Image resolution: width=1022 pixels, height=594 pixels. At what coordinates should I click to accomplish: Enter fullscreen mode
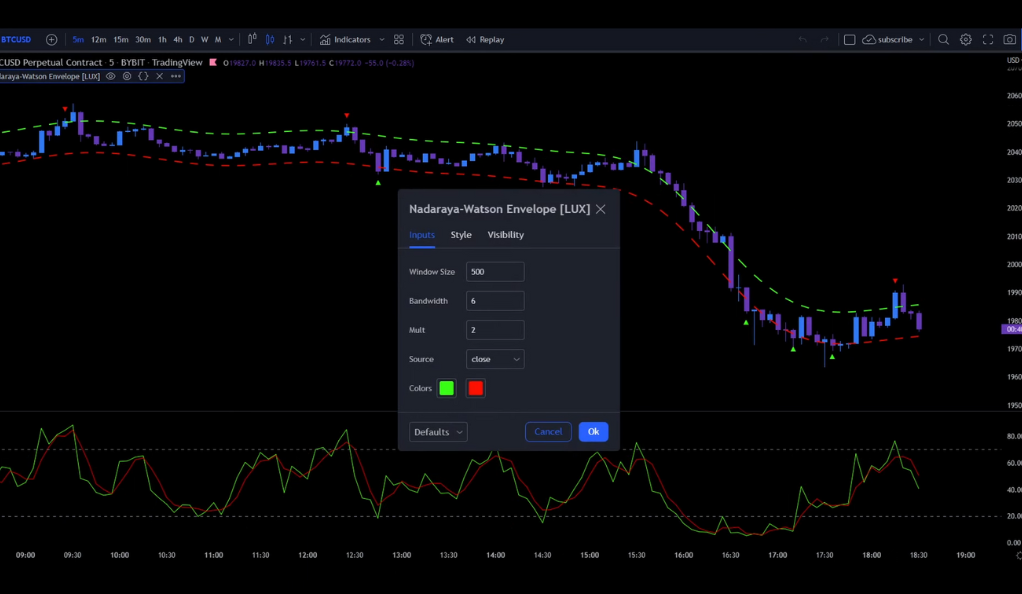click(x=988, y=40)
